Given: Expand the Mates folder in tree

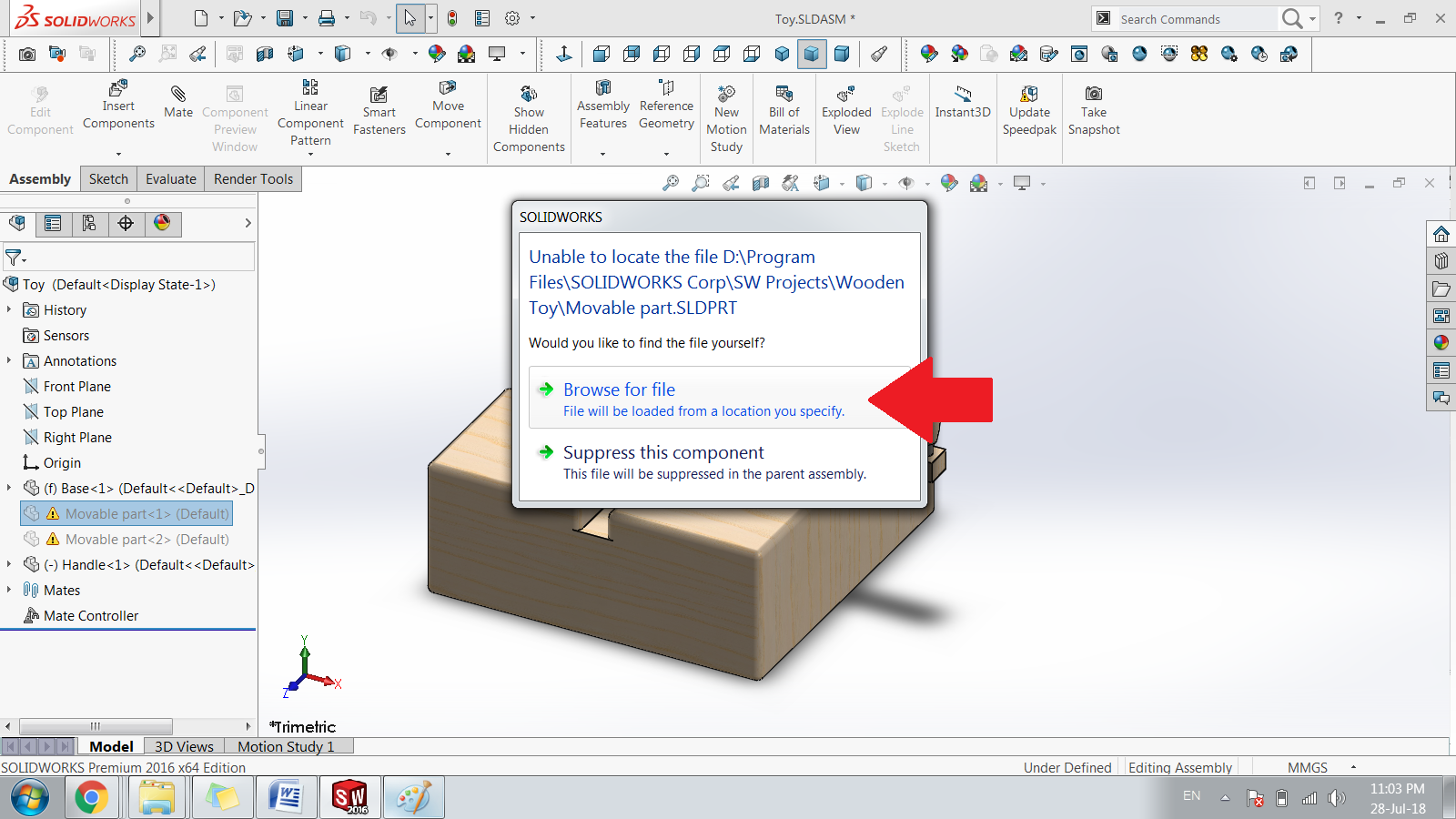Looking at the screenshot, I should point(9,591).
